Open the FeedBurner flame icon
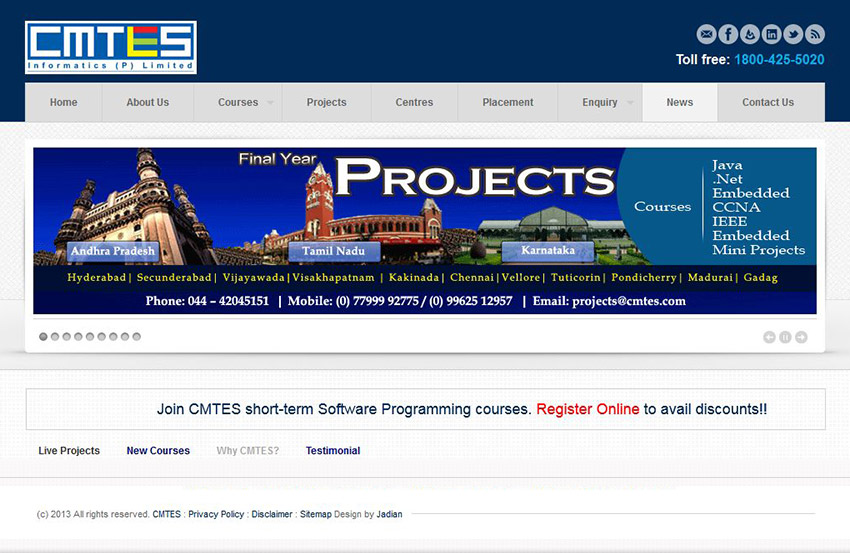850x553 pixels. [750, 34]
